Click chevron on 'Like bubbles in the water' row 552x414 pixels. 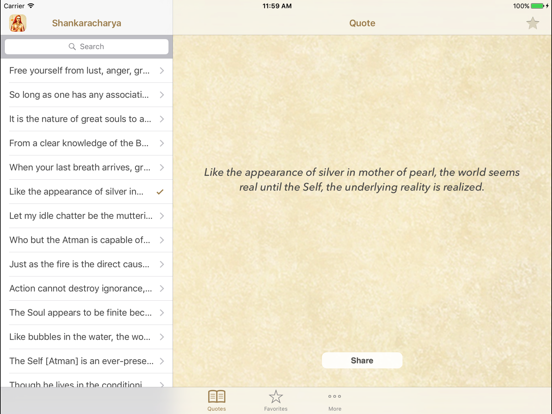click(x=162, y=337)
